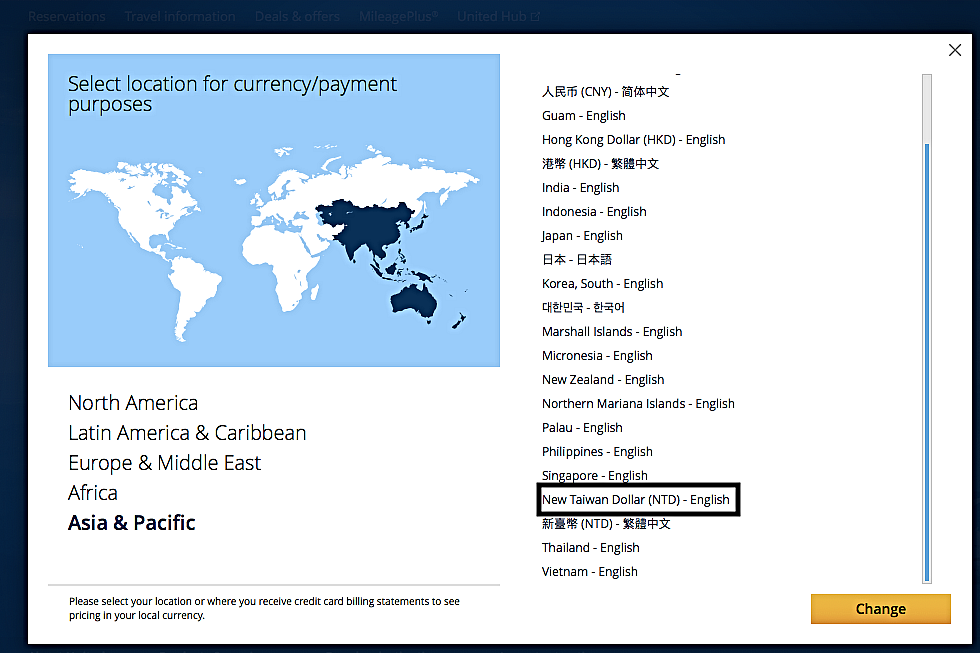The image size is (980, 653).
Task: Choose Northern Mariana Islands - English
Action: [638, 404]
